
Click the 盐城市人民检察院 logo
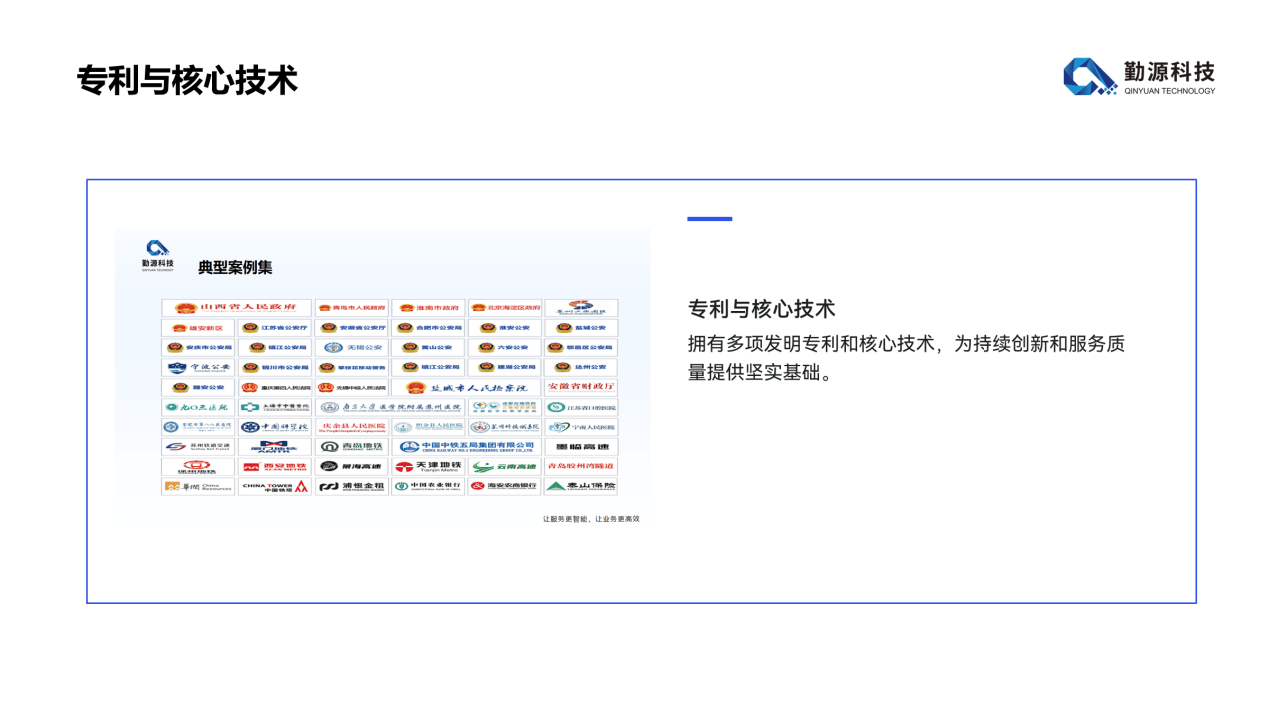click(x=467, y=387)
